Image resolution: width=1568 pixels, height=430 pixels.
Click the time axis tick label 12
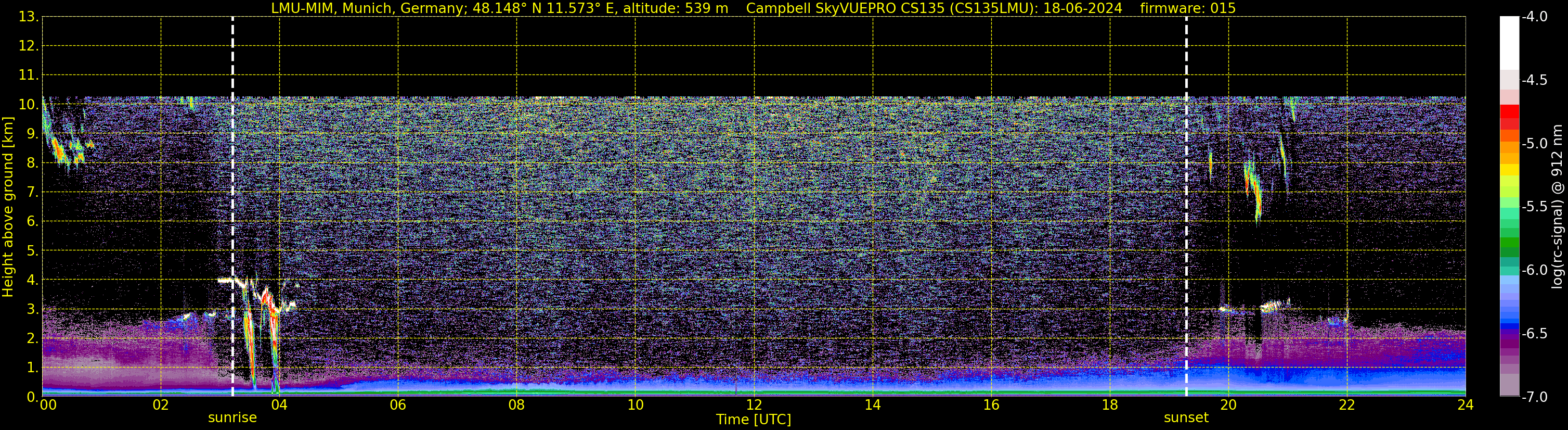(754, 405)
